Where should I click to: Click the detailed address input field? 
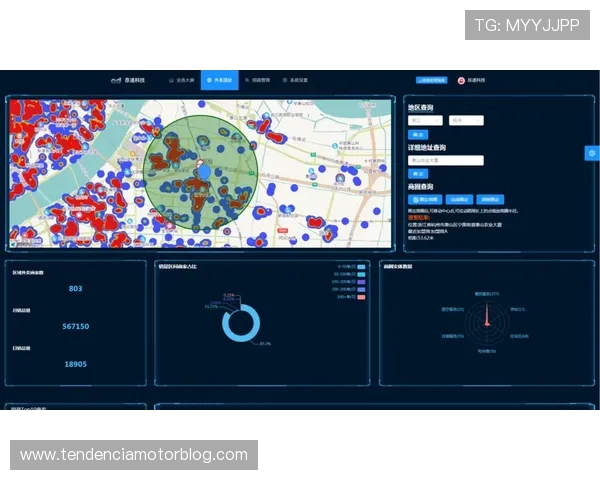[x=445, y=160]
